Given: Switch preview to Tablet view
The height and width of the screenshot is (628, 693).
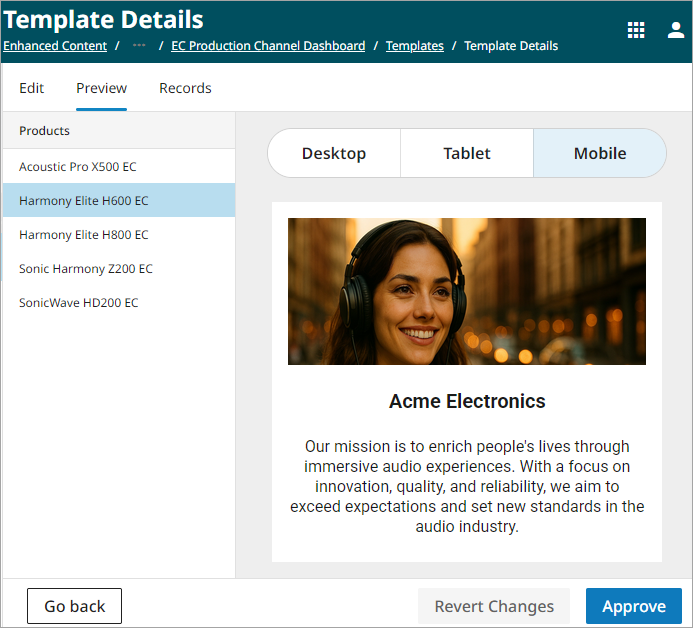Looking at the screenshot, I should tap(467, 153).
